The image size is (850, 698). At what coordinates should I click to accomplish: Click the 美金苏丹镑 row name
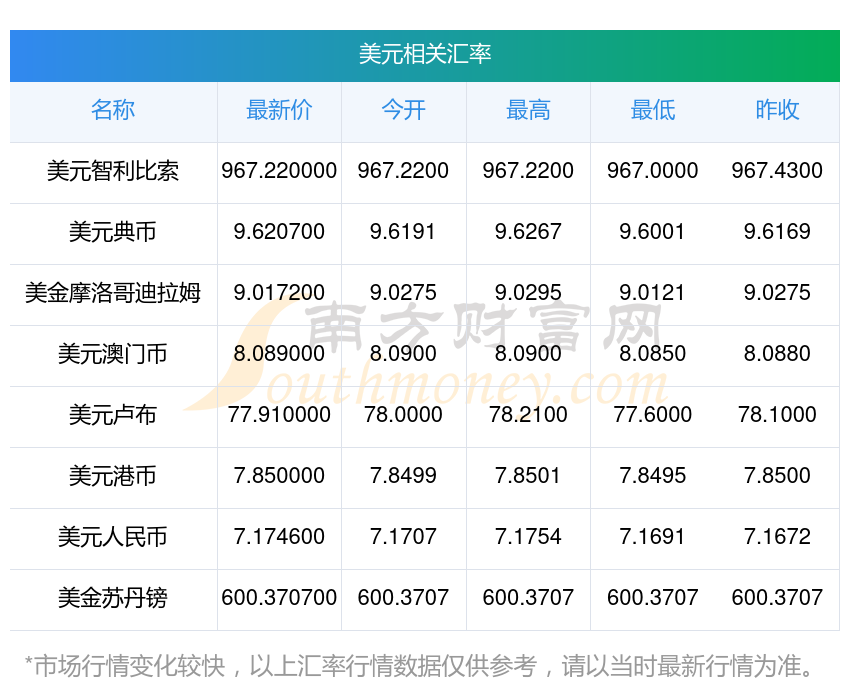tap(113, 598)
